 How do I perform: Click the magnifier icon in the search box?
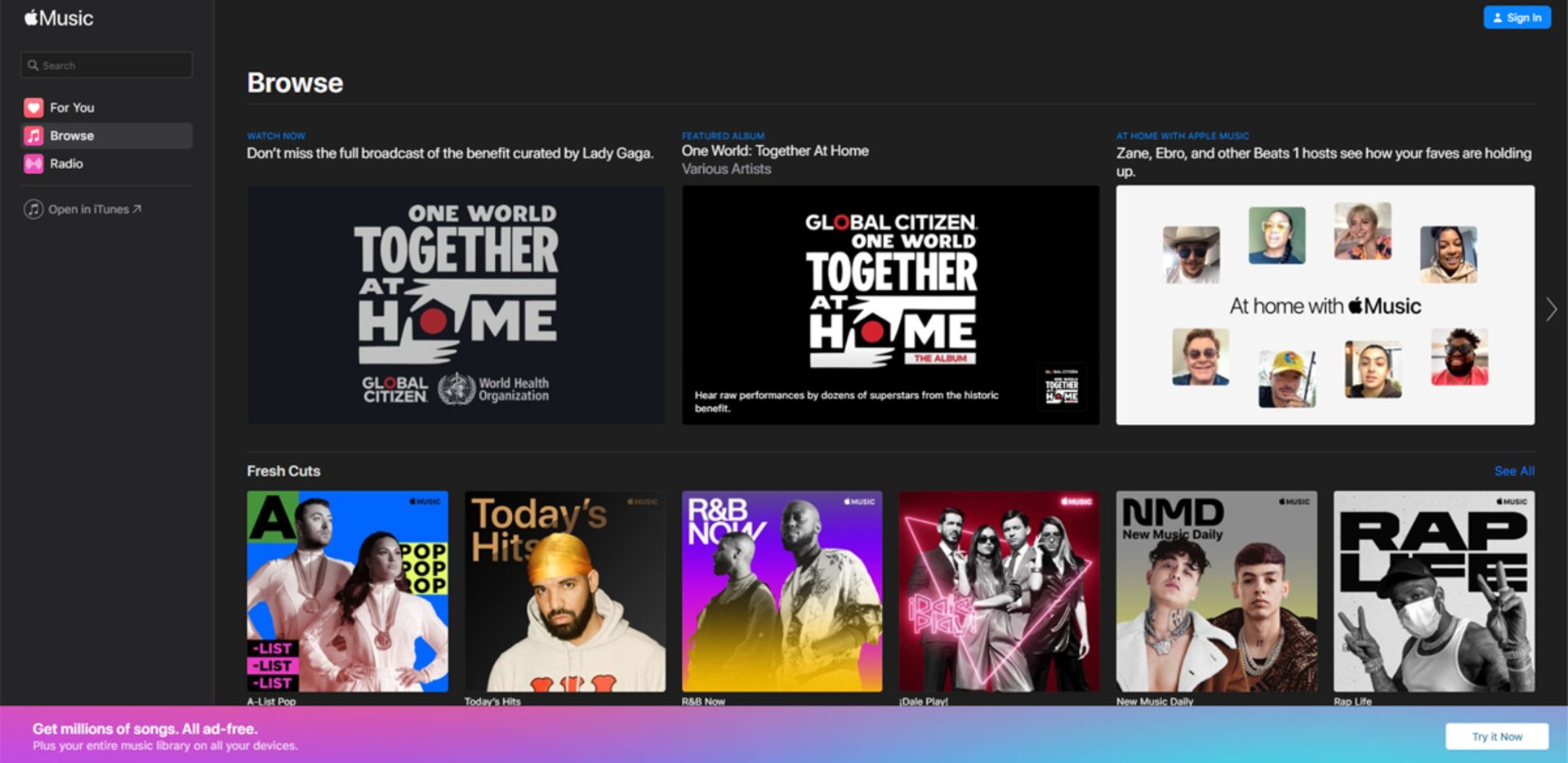[x=33, y=65]
